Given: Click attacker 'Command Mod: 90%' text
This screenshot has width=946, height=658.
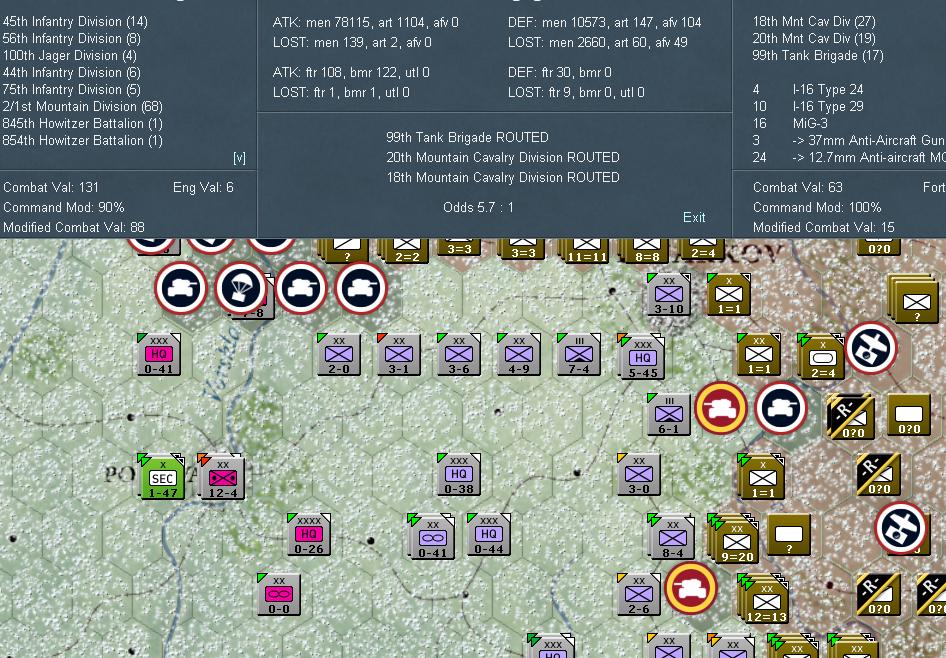Looking at the screenshot, I should tap(63, 207).
